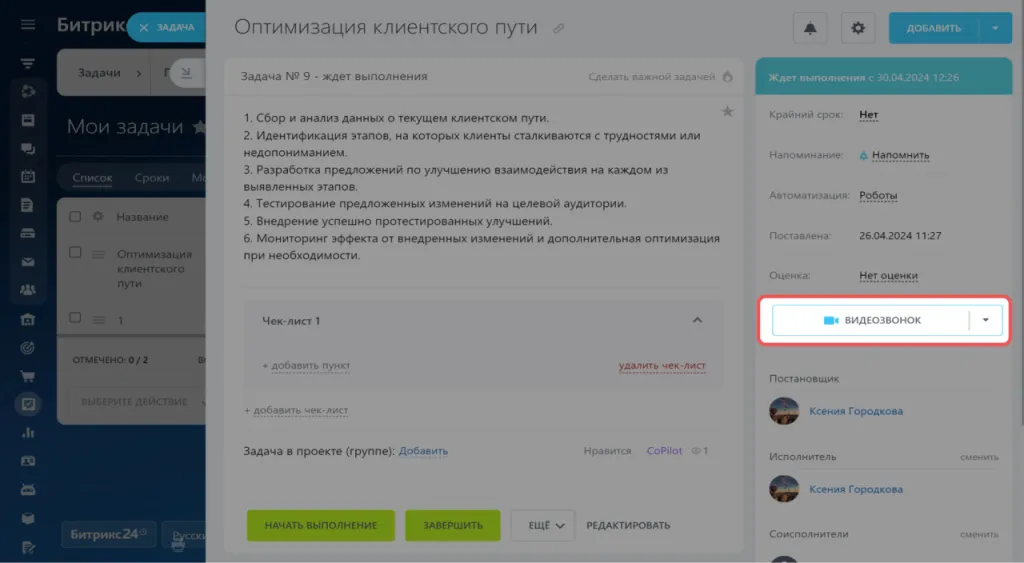Image resolution: width=1024 pixels, height=563 pixels.
Task: Open the hamburger main menu
Action: 27,25
